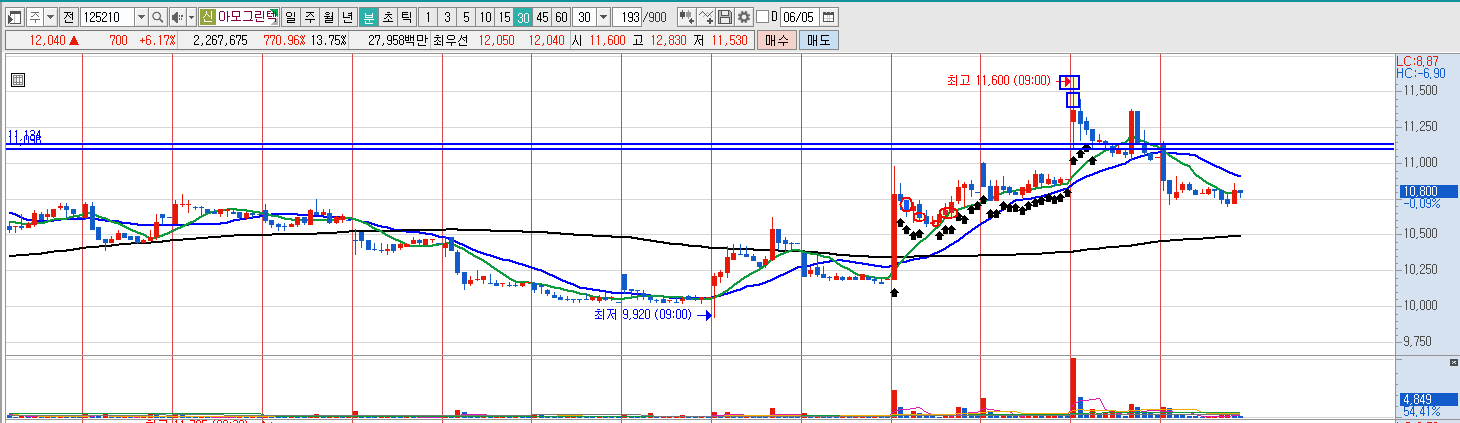
Task: Click the 최고 11,600 (09:00) high marker
Action: 998,81
